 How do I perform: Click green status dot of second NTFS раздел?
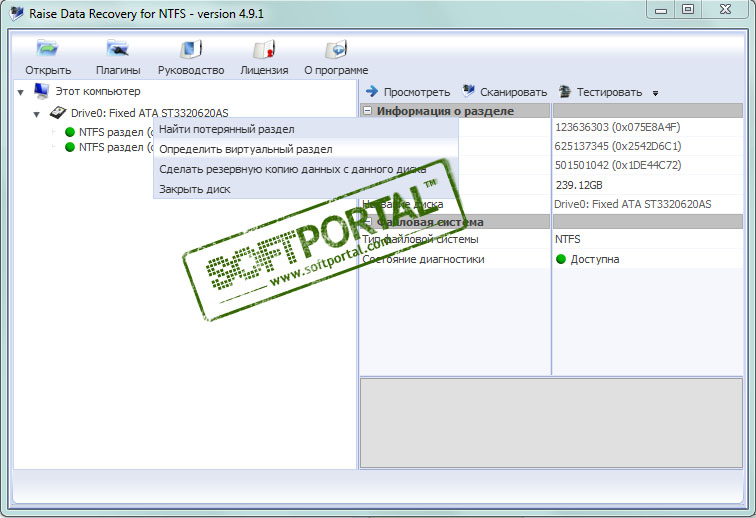(x=70, y=147)
